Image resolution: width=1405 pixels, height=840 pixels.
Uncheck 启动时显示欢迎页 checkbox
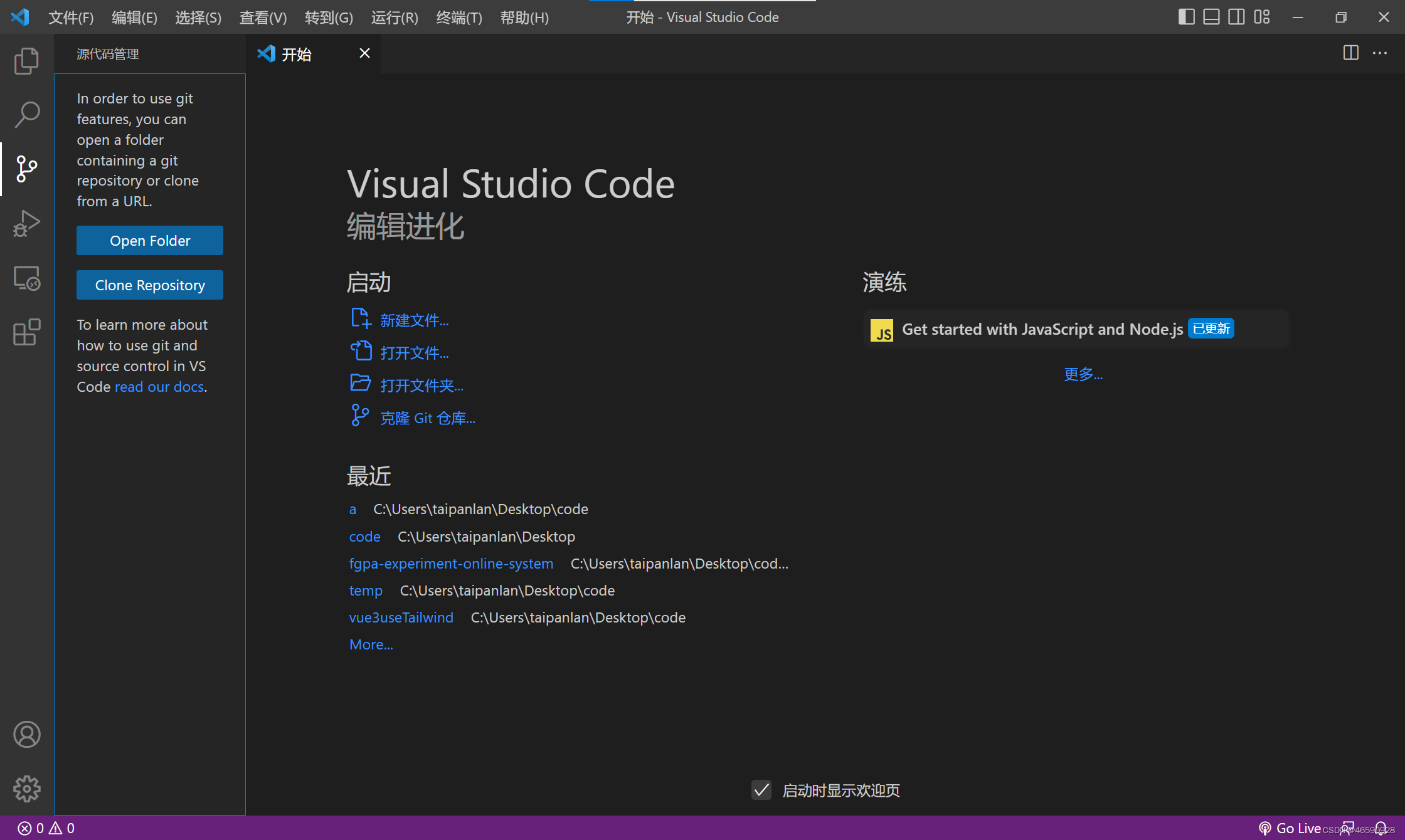(761, 790)
